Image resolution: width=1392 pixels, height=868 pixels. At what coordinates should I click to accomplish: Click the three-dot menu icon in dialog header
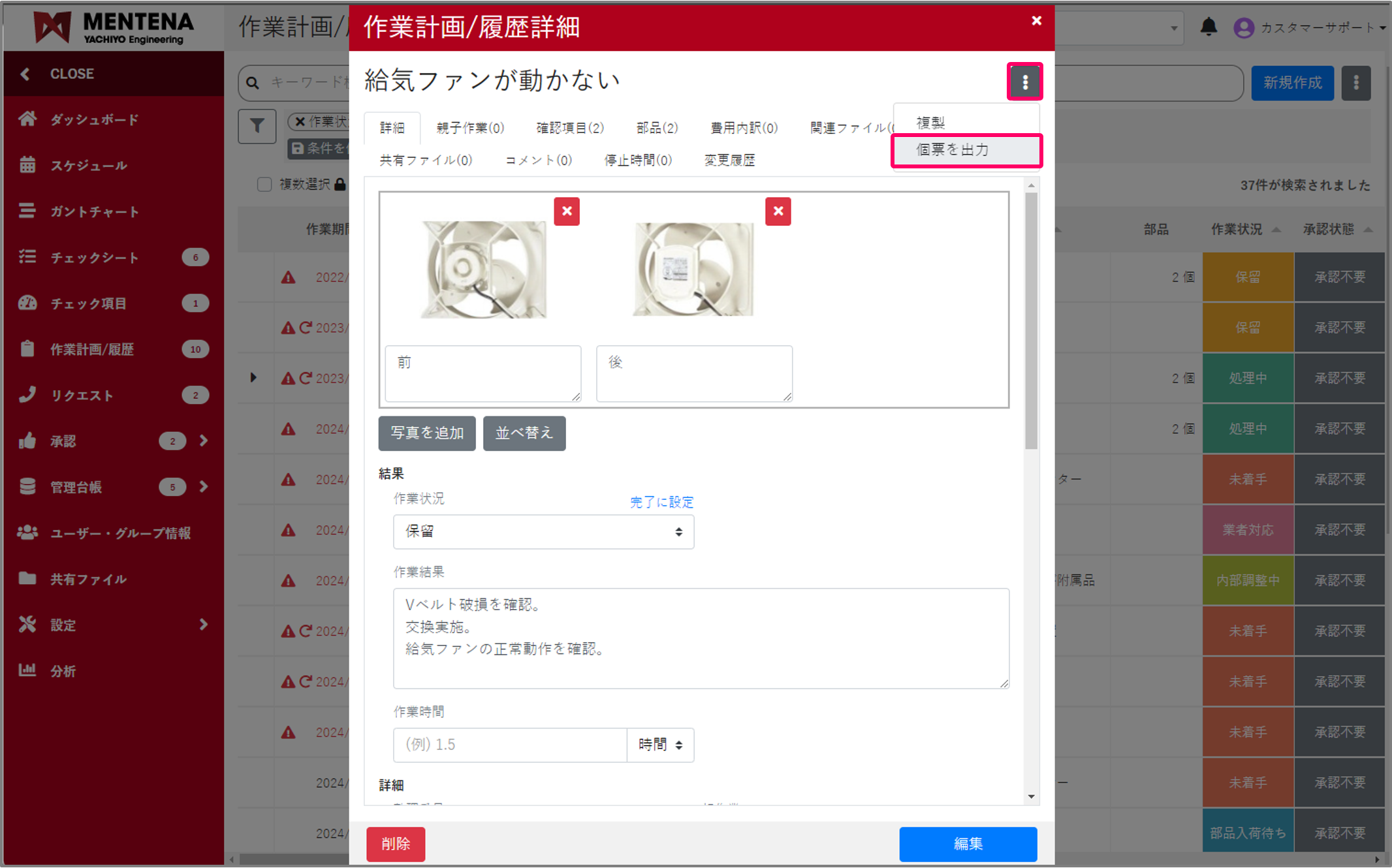point(1024,82)
